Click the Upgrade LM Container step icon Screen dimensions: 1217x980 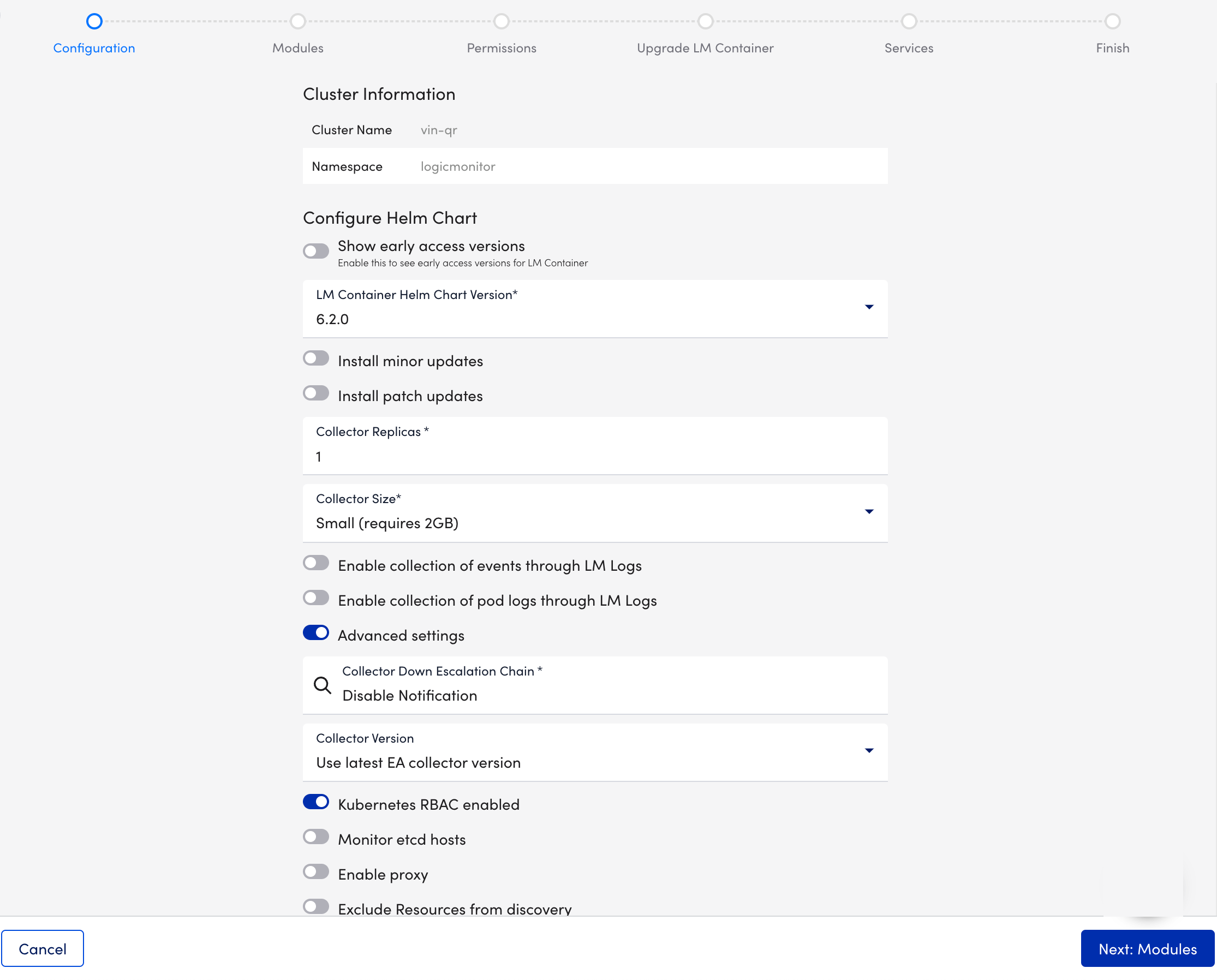(x=704, y=21)
